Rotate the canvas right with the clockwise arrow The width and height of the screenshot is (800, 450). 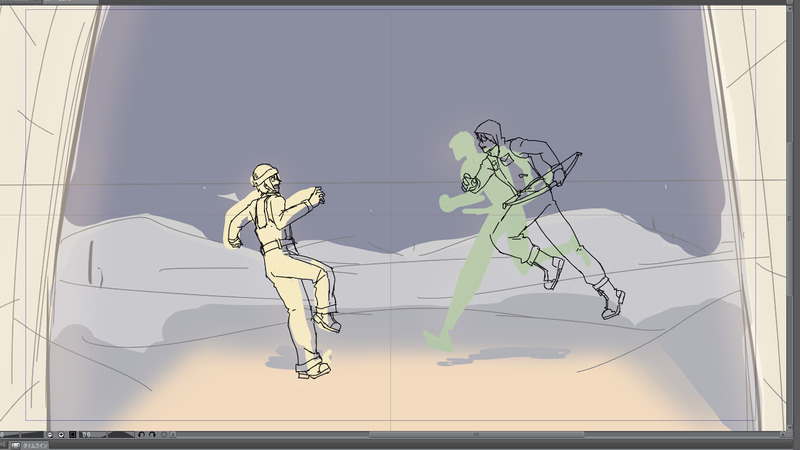pos(152,435)
